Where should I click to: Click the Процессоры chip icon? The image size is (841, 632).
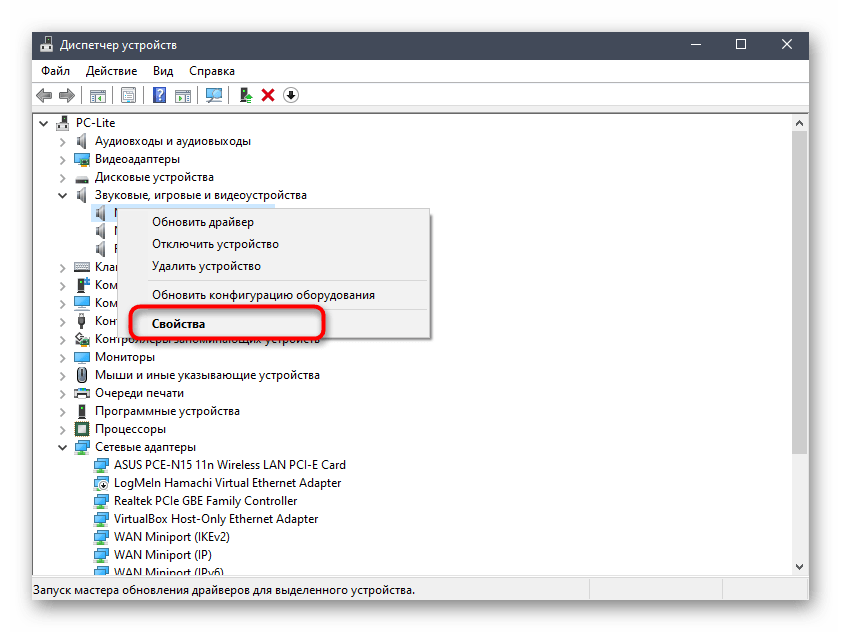tap(82, 429)
